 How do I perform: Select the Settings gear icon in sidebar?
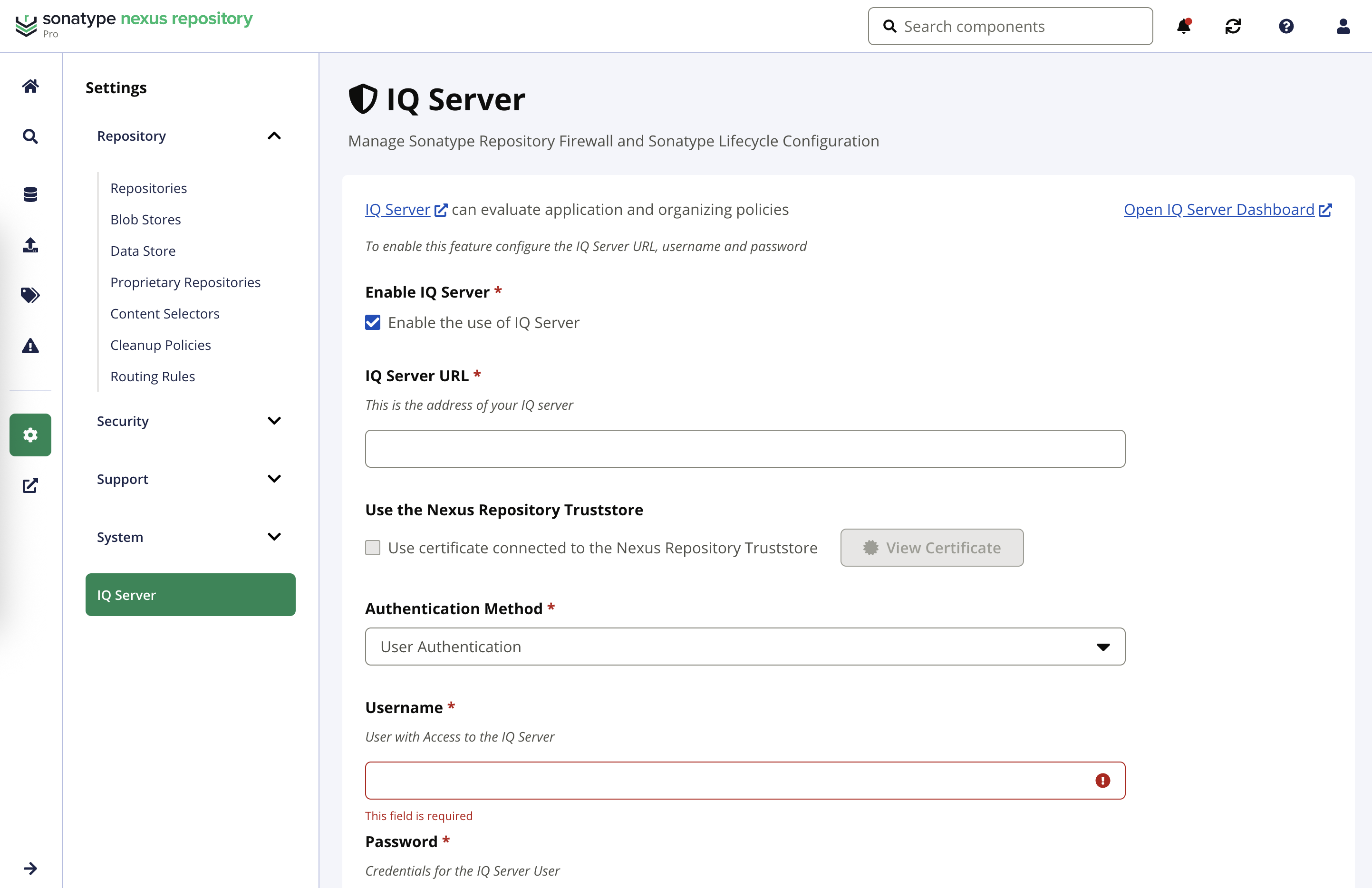click(30, 435)
